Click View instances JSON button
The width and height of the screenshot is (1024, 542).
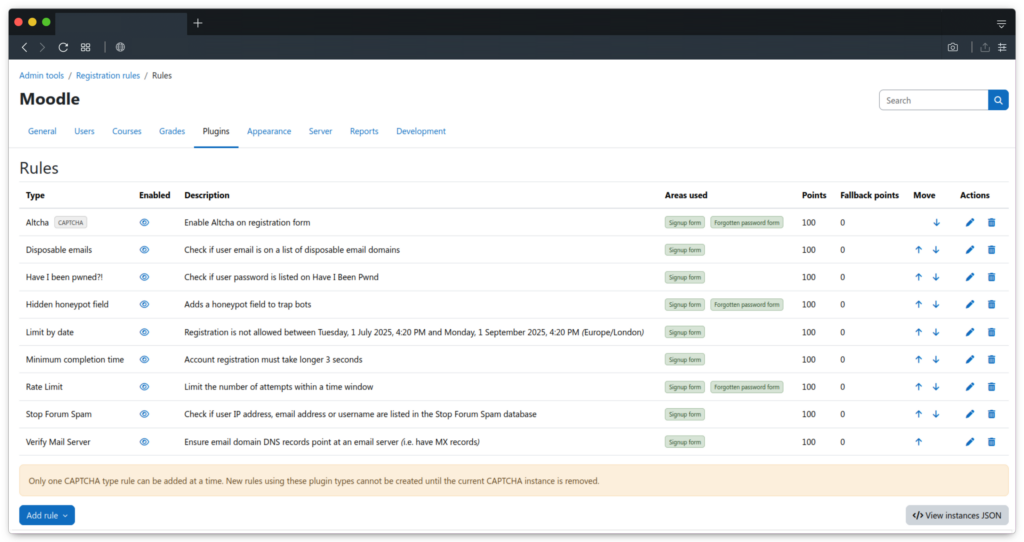[957, 515]
